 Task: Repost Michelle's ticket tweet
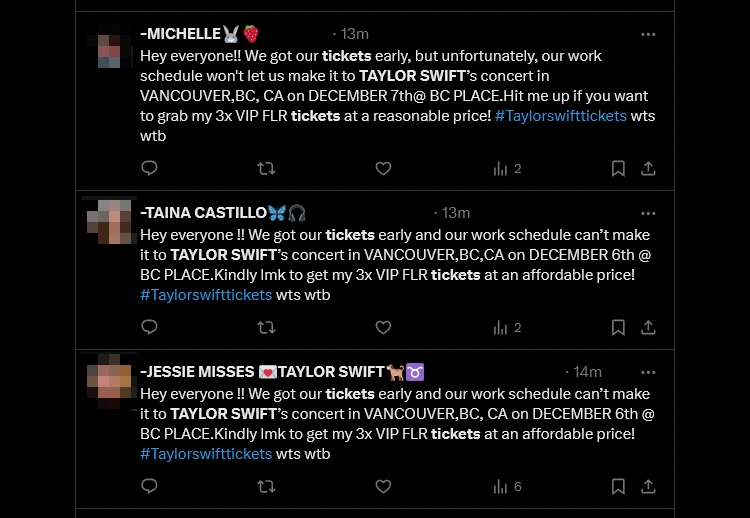coord(266,168)
